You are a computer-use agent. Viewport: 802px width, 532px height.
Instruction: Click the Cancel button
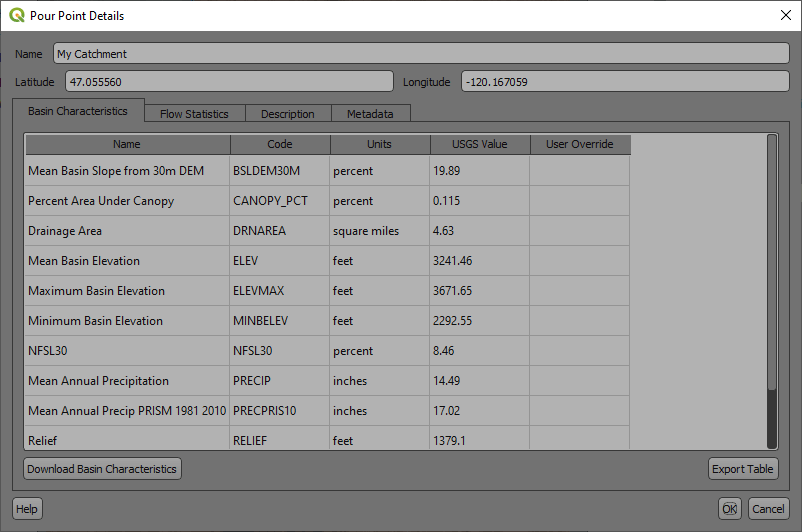point(768,508)
